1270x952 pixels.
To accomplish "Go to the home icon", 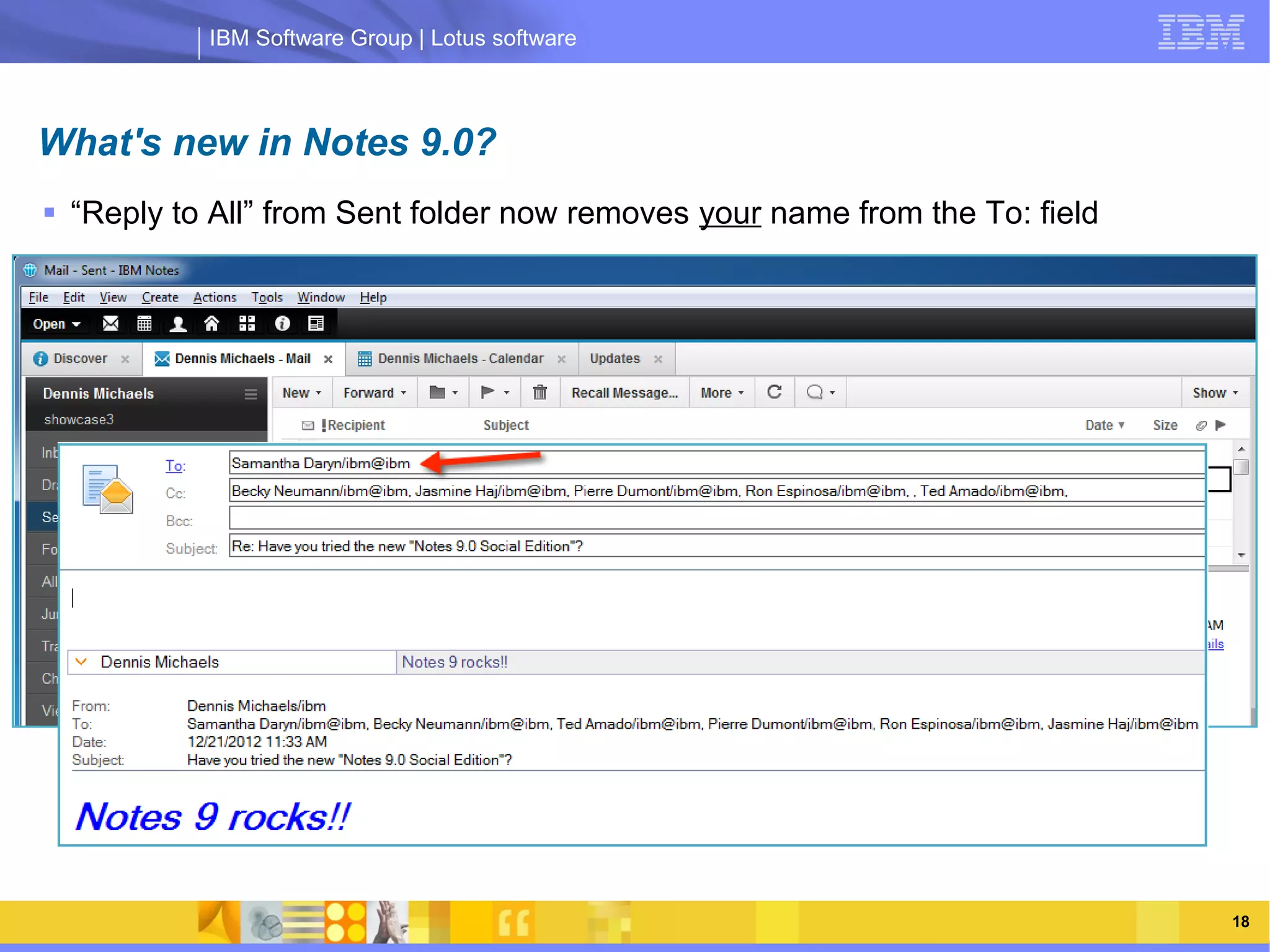I will [x=212, y=324].
